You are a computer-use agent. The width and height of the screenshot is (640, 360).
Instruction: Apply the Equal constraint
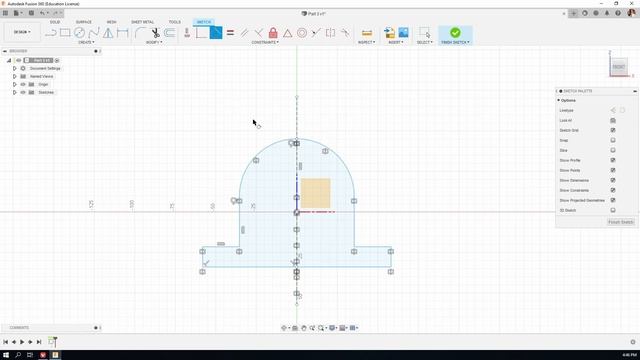tap(230, 33)
